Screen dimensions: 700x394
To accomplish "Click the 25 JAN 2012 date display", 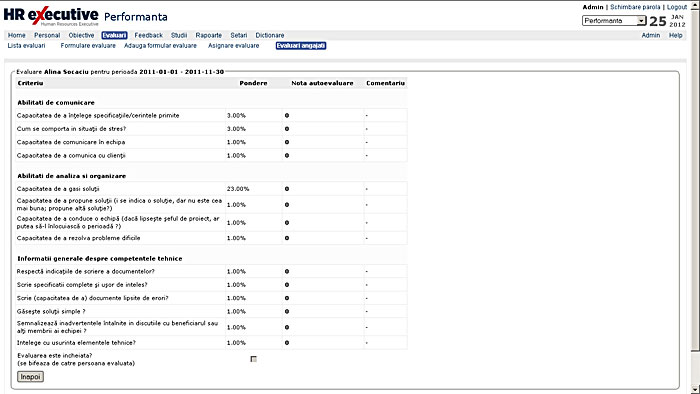I will 667,21.
